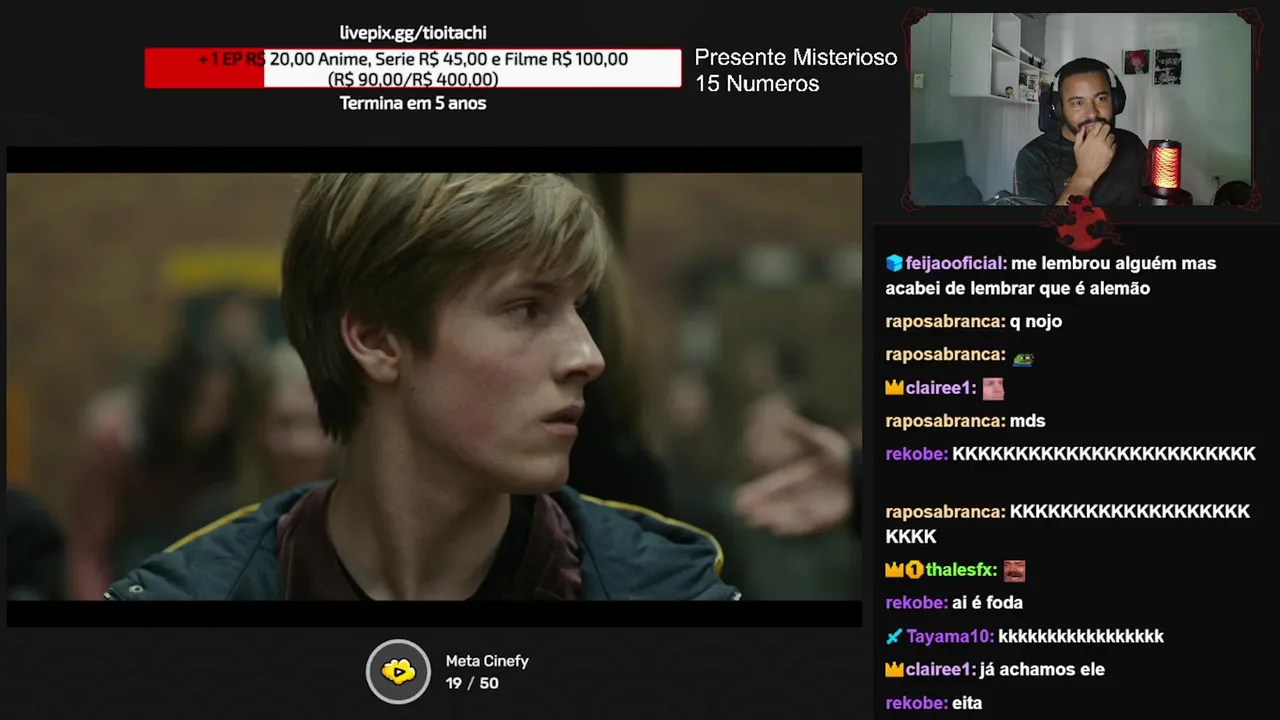Click username rekobe beside 'ai é foda'
Image resolution: width=1280 pixels, height=720 pixels.
pos(916,602)
